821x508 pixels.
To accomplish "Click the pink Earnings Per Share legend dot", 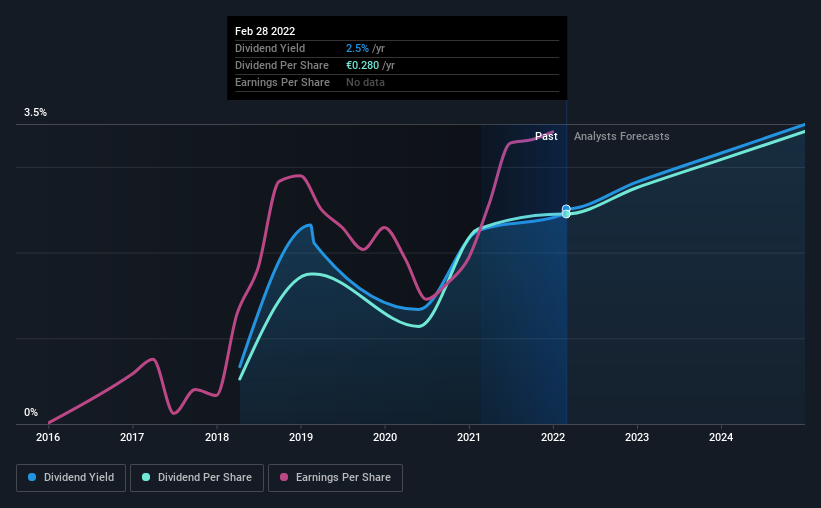I will coord(284,477).
